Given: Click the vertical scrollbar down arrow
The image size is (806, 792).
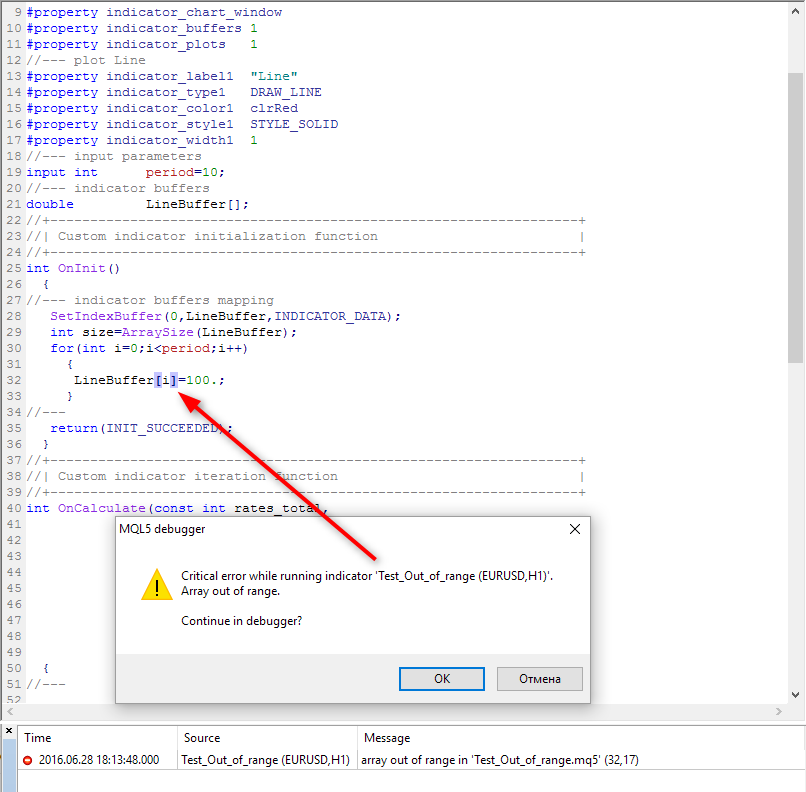Looking at the screenshot, I should (x=795, y=695).
